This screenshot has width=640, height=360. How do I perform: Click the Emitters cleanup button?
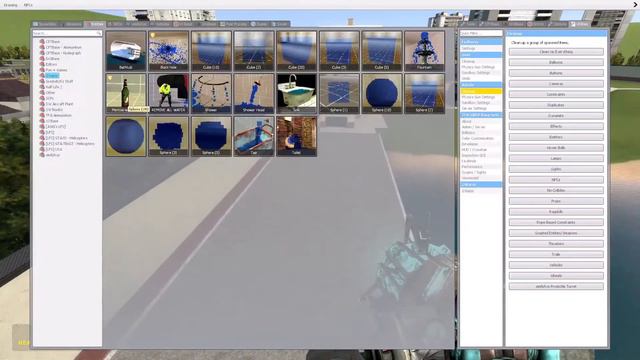556,137
